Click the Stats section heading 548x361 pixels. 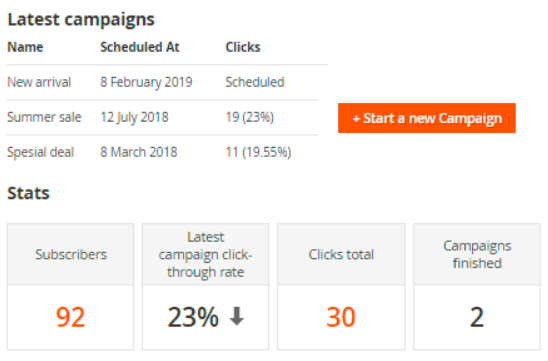(x=28, y=193)
